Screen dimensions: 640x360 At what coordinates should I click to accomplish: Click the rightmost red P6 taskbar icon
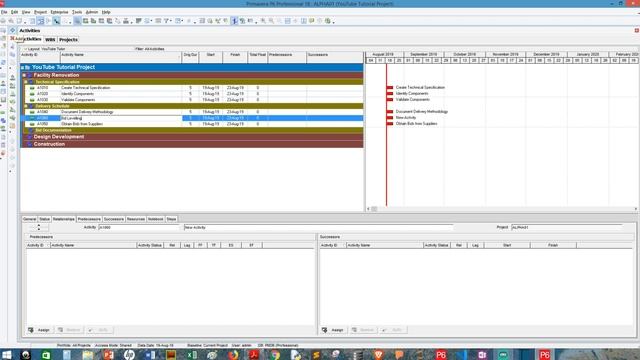[544, 355]
